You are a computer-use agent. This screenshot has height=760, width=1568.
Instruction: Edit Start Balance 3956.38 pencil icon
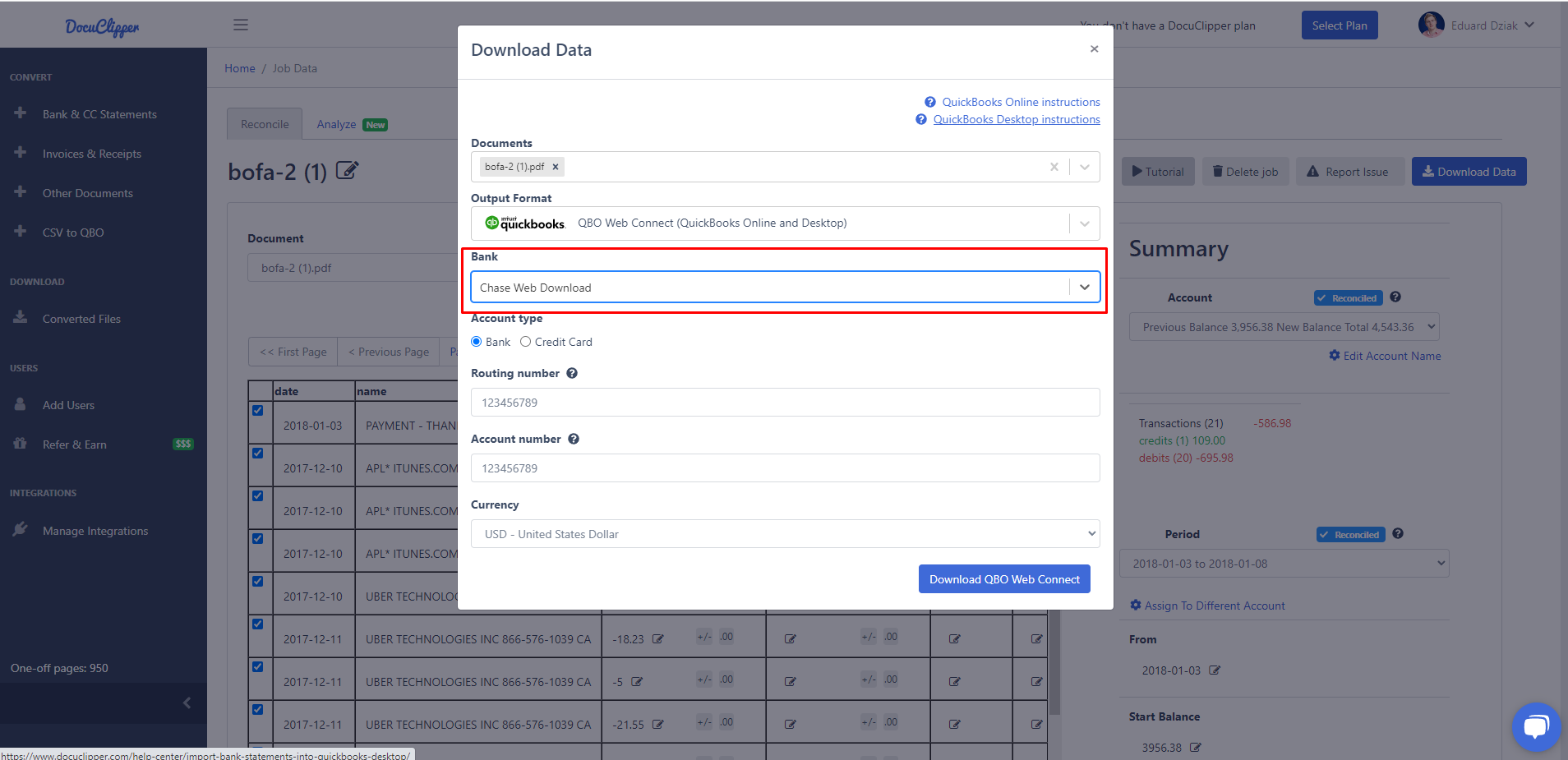pos(1196,748)
